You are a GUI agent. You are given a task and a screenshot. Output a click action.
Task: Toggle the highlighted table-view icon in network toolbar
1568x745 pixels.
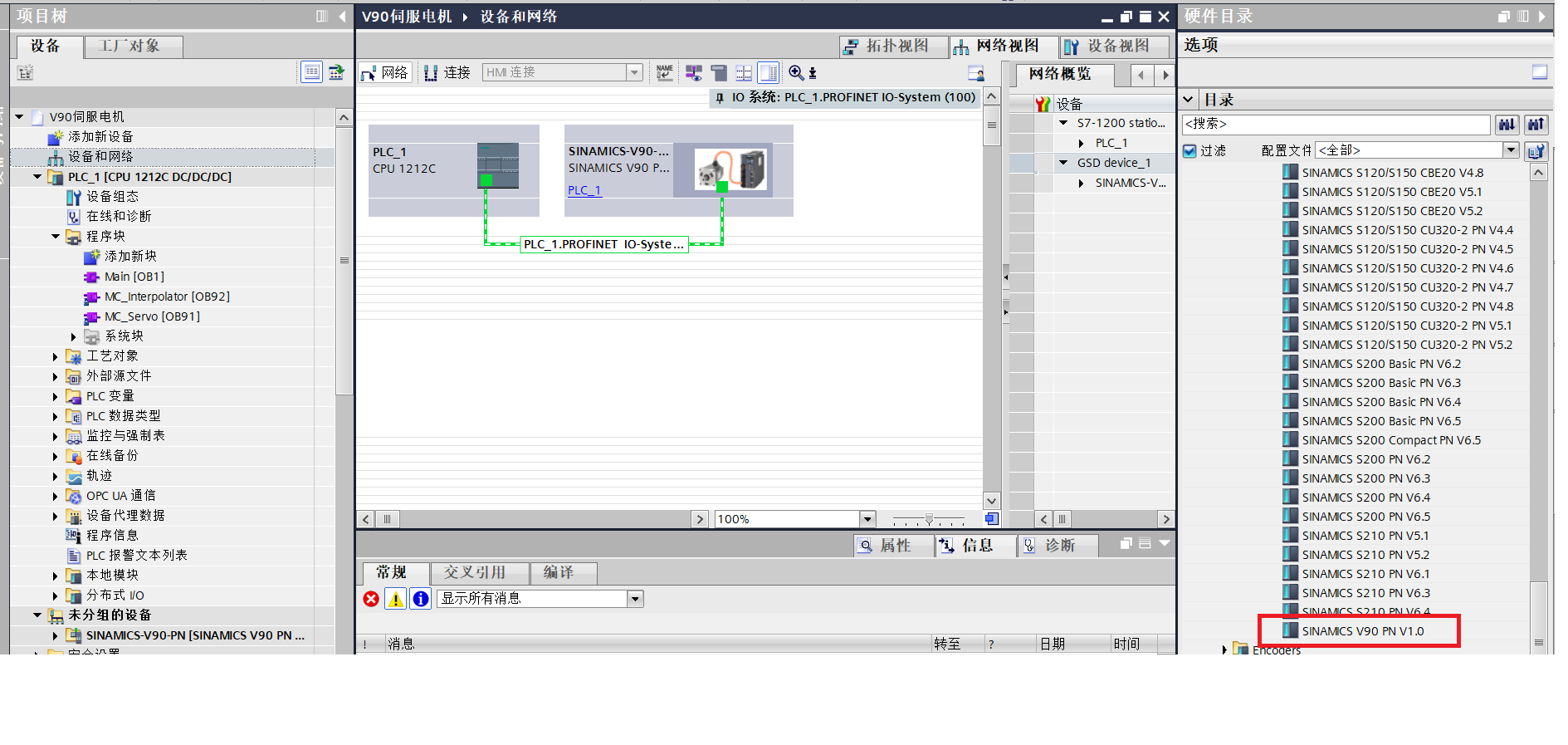[769, 73]
